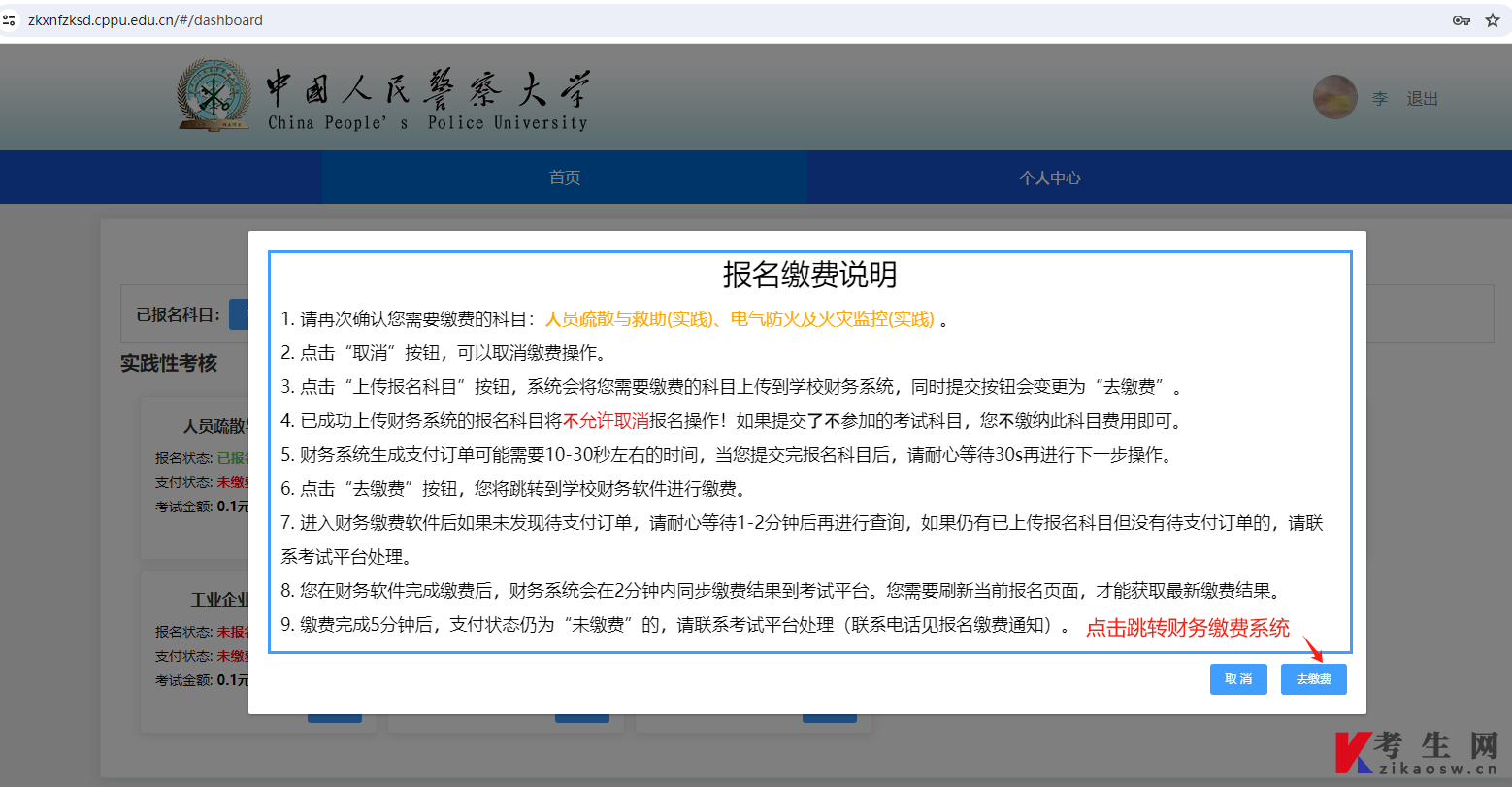Select the dialog title 报名缴费说明
1512x787 pixels.
coord(809,276)
